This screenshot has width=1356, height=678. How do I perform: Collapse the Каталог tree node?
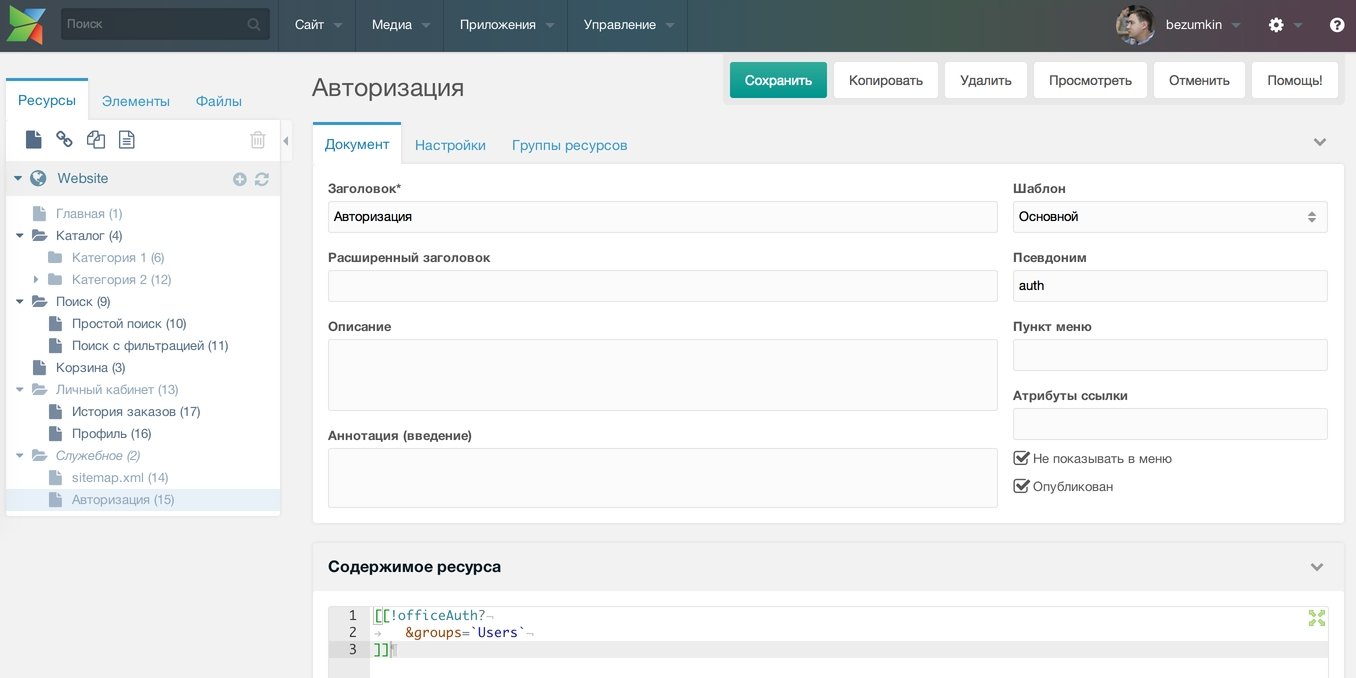pyautogui.click(x=21, y=236)
